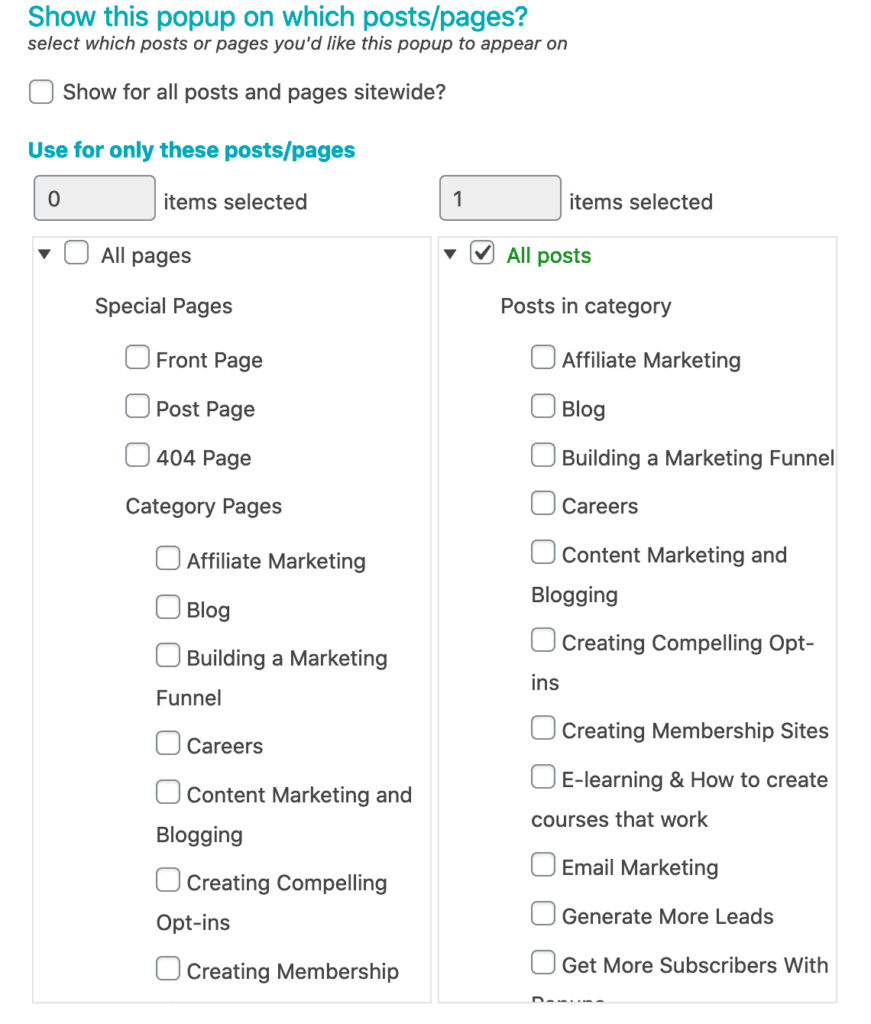Tick Building a Marketing Funnel posts checkbox
This screenshot has width=871, height=1024.
pyautogui.click(x=543, y=456)
